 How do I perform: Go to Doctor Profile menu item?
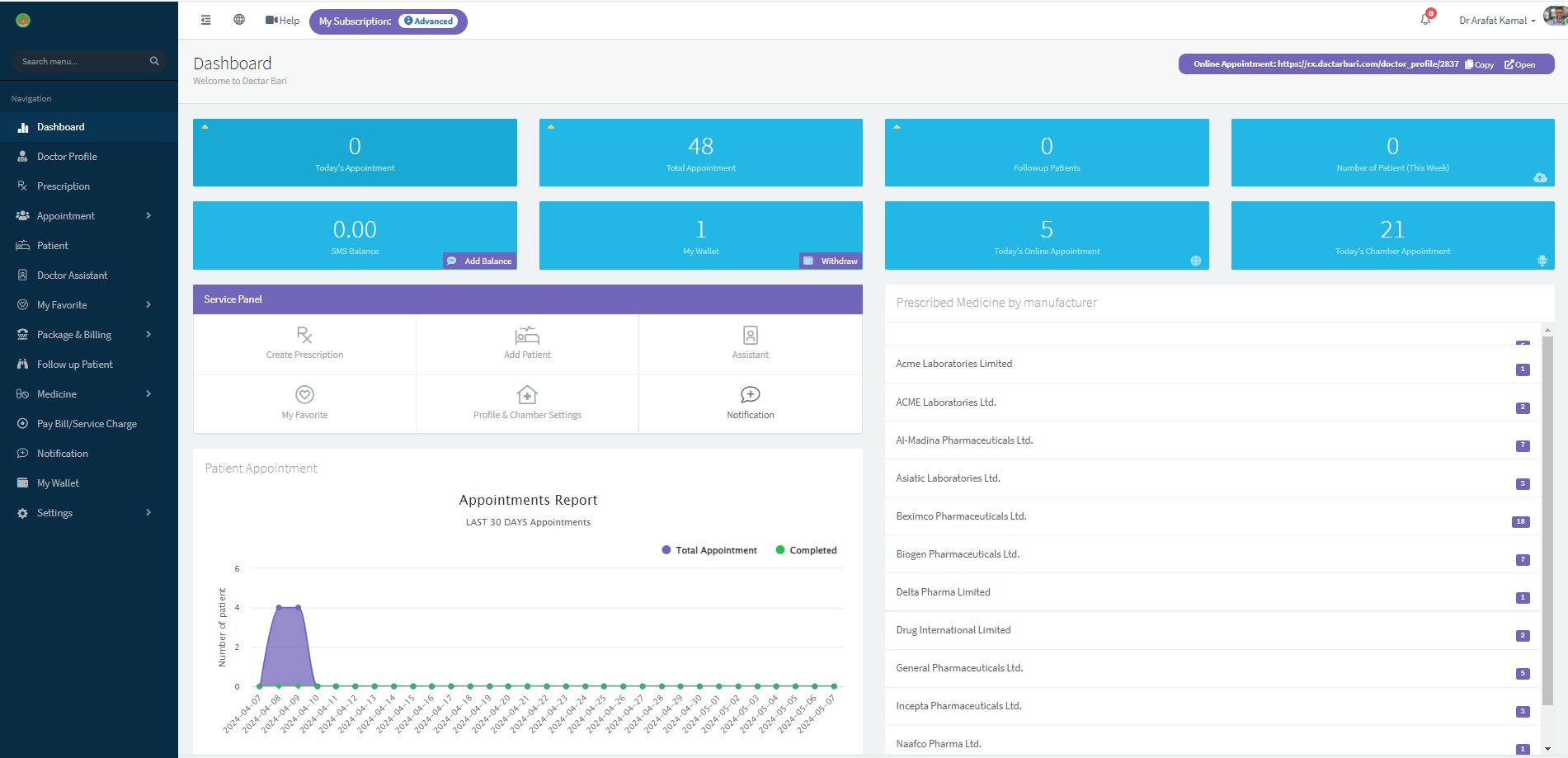67,157
